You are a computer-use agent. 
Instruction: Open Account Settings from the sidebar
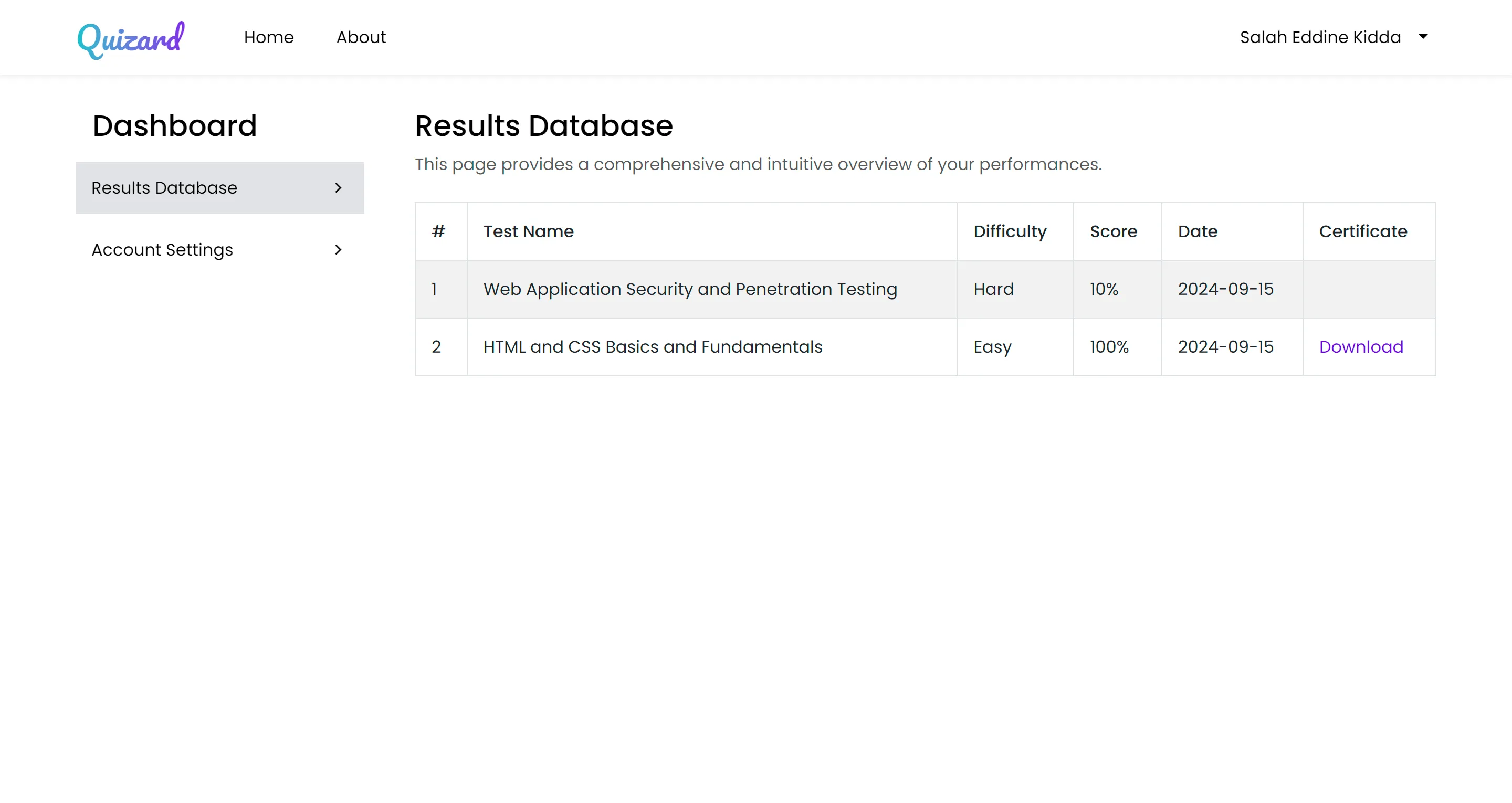pyautogui.click(x=220, y=250)
